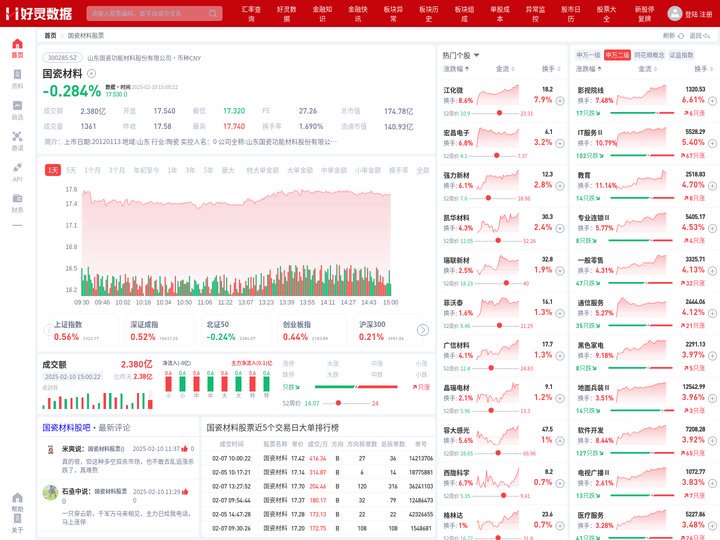Click the 刷新 refresh icon

681,35
